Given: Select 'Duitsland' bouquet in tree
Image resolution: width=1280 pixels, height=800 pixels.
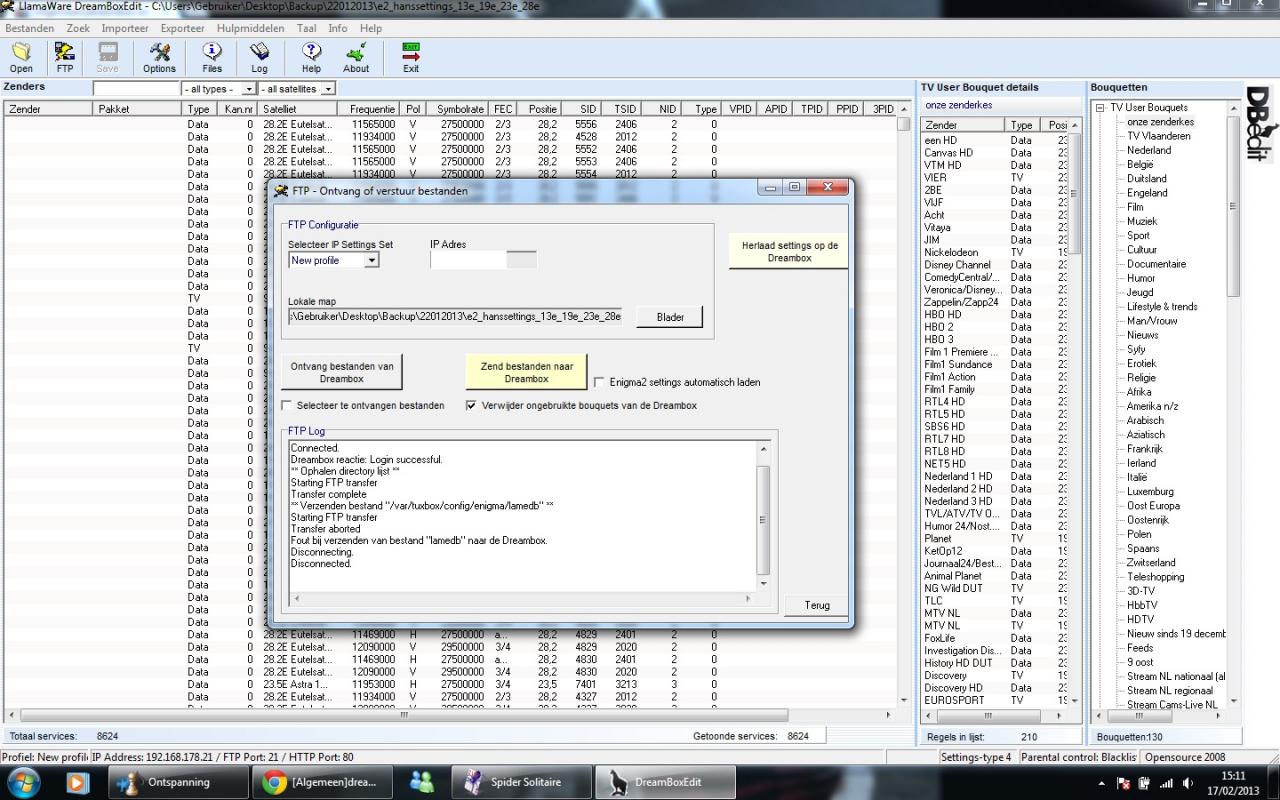Looking at the screenshot, I should click(x=1146, y=179).
